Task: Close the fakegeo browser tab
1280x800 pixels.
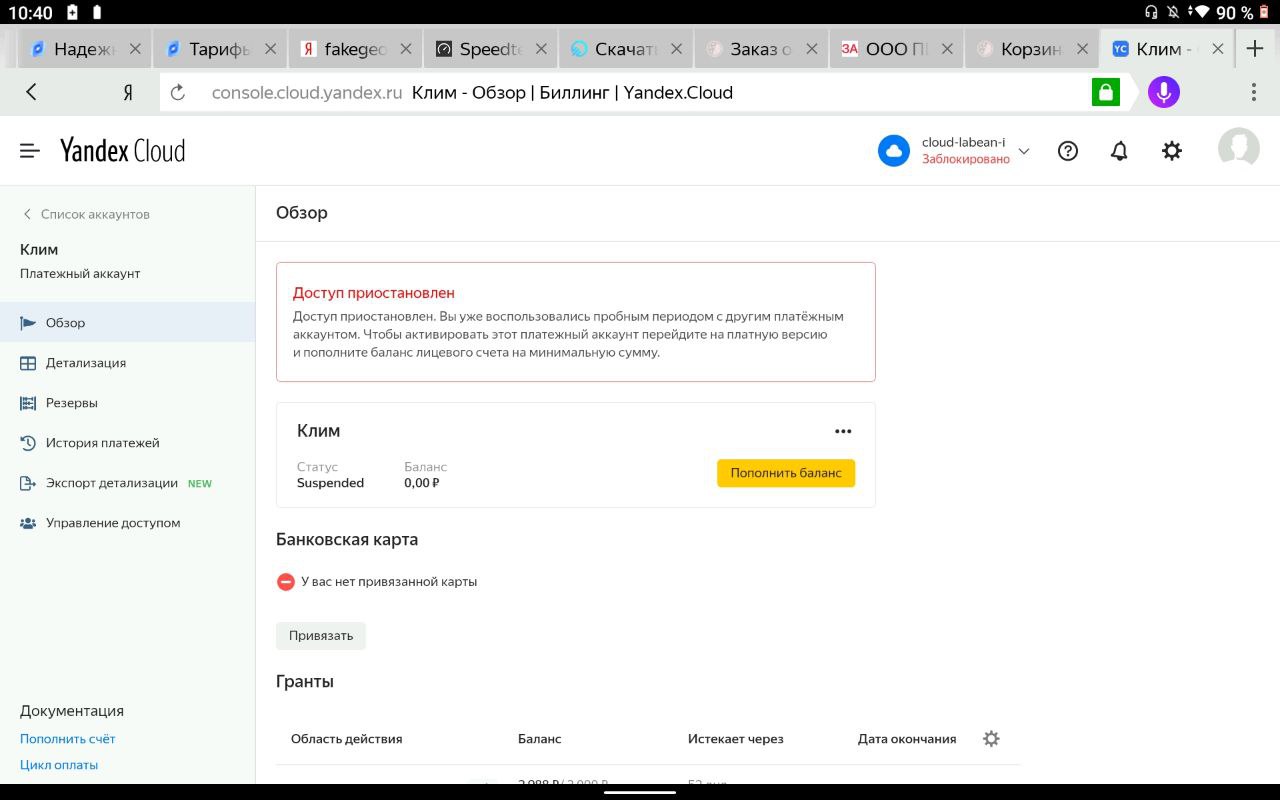Action: (406, 49)
